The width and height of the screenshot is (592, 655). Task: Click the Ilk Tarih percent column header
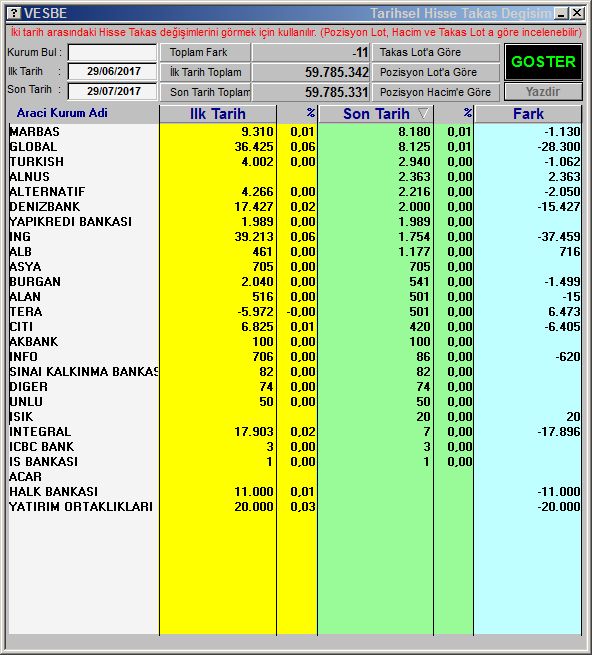point(297,114)
